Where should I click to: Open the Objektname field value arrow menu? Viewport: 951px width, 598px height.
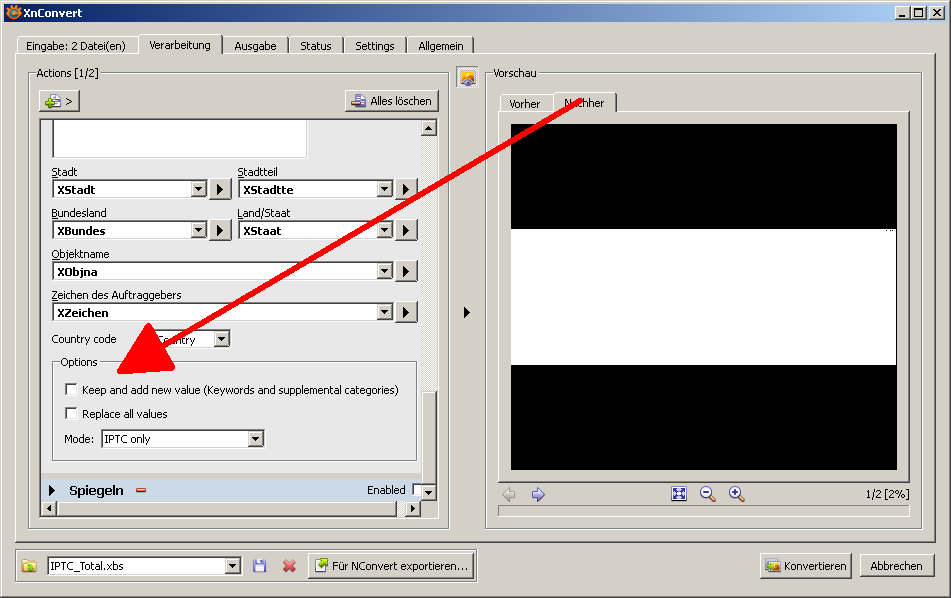(406, 271)
